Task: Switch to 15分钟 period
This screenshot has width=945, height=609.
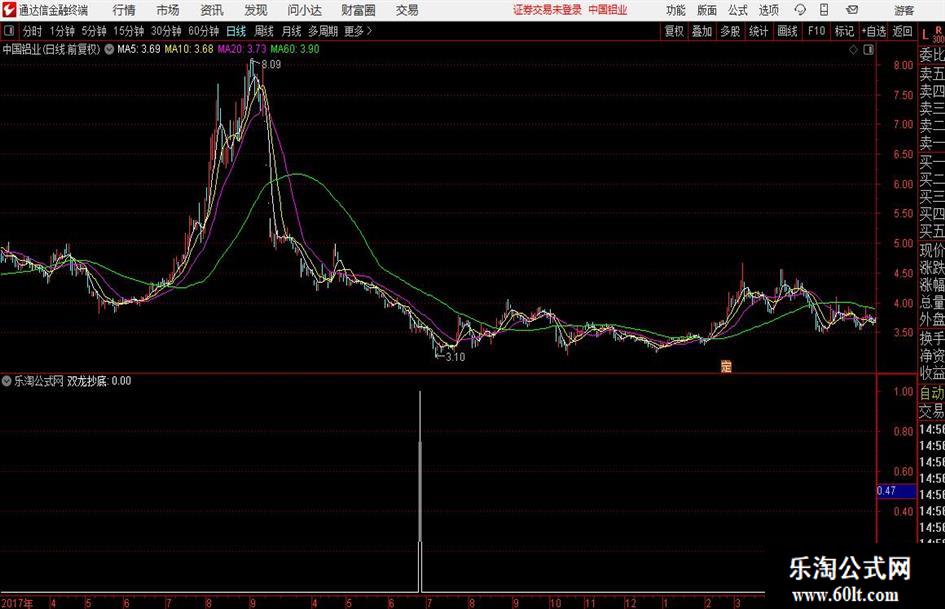Action: (x=128, y=31)
